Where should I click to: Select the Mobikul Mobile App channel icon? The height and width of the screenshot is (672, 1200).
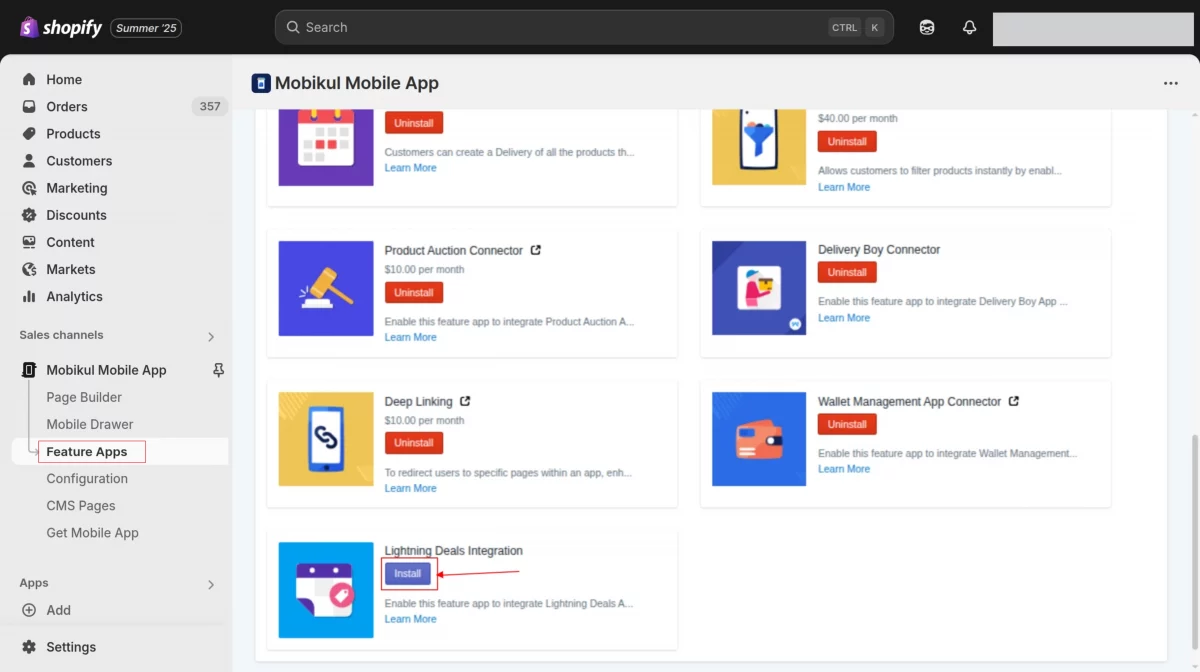(x=28, y=370)
